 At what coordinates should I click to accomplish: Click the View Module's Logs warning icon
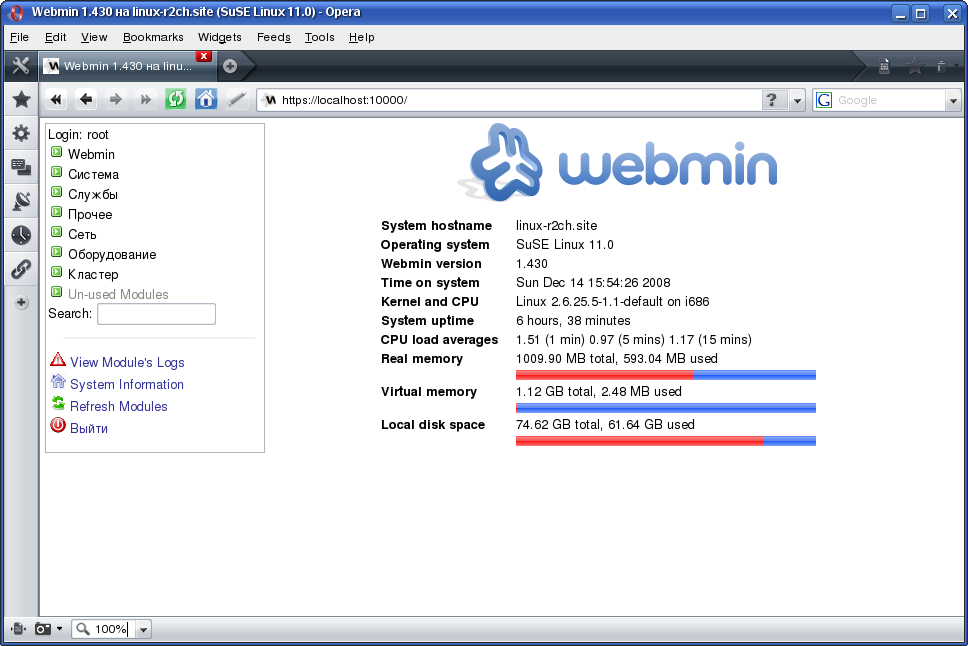pyautogui.click(x=58, y=359)
